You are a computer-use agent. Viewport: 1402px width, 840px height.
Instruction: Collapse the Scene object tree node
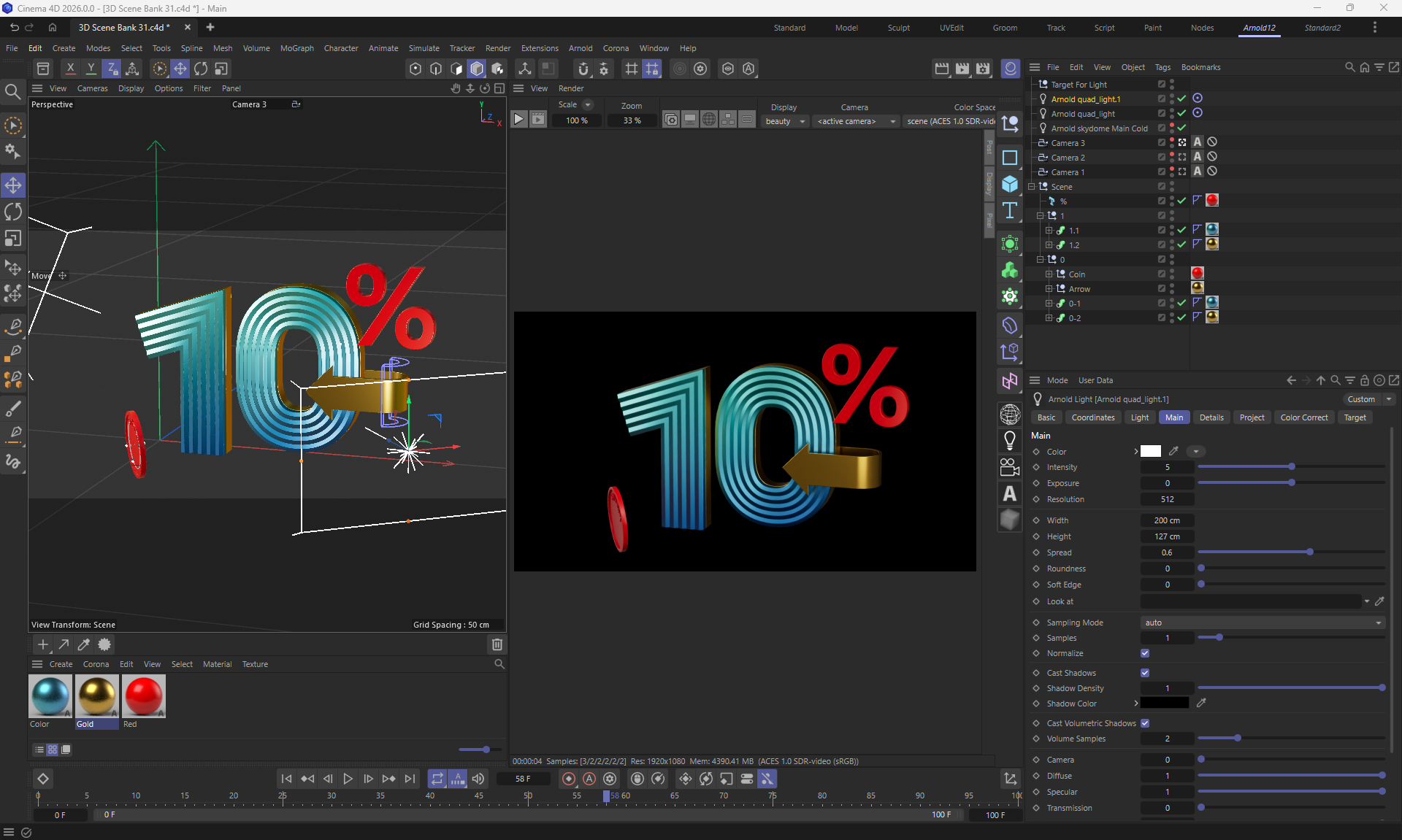pos(1032,187)
